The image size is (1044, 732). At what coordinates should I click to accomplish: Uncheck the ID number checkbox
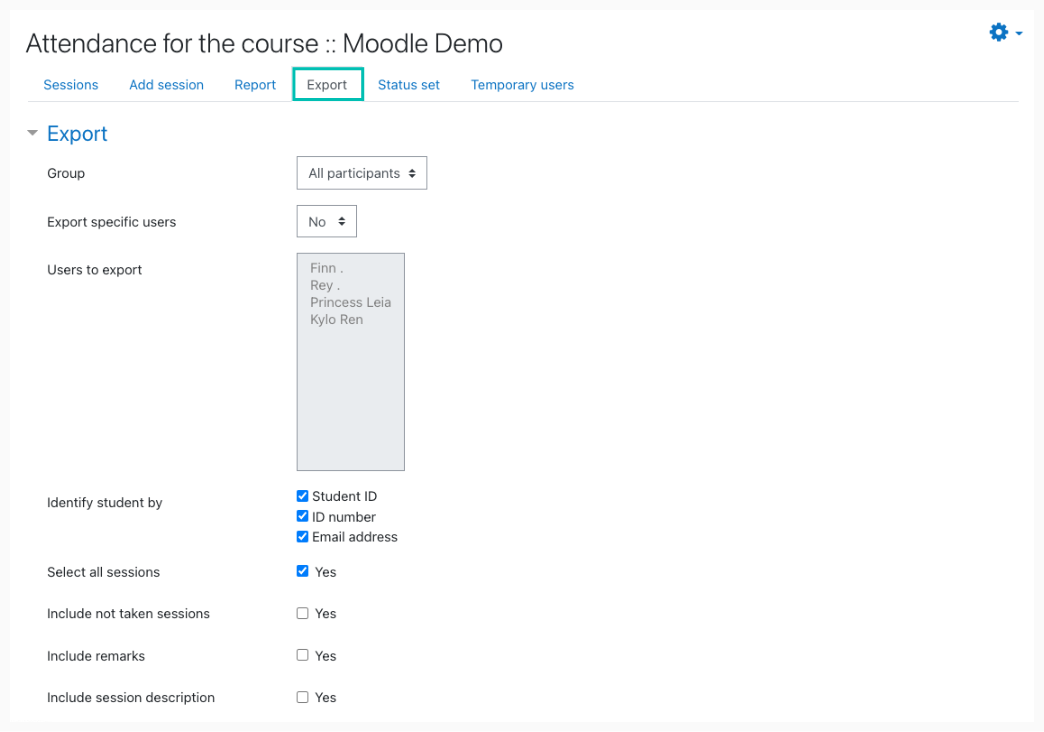[303, 517]
